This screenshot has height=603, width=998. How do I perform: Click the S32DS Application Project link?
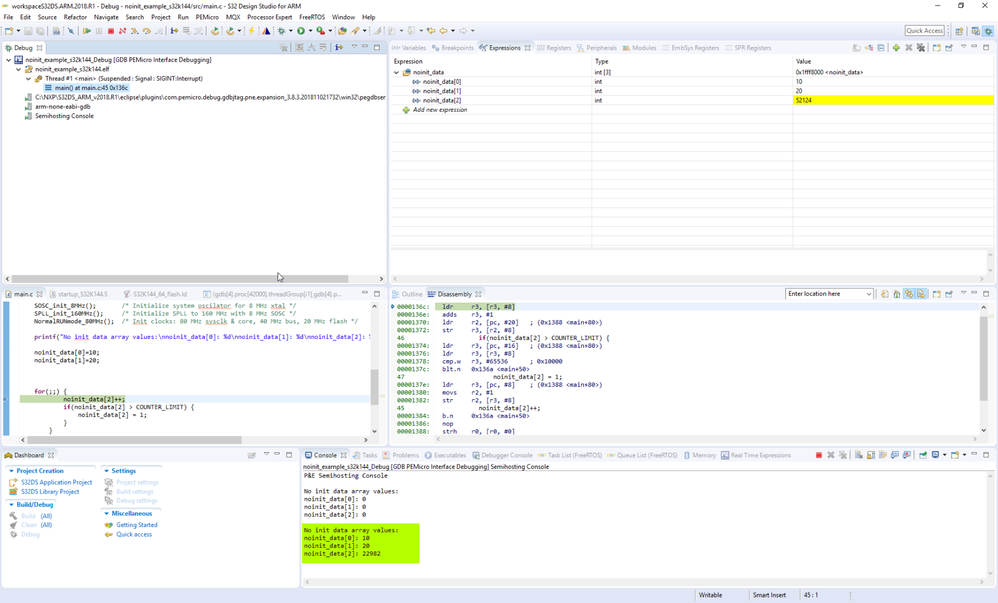tap(57, 483)
